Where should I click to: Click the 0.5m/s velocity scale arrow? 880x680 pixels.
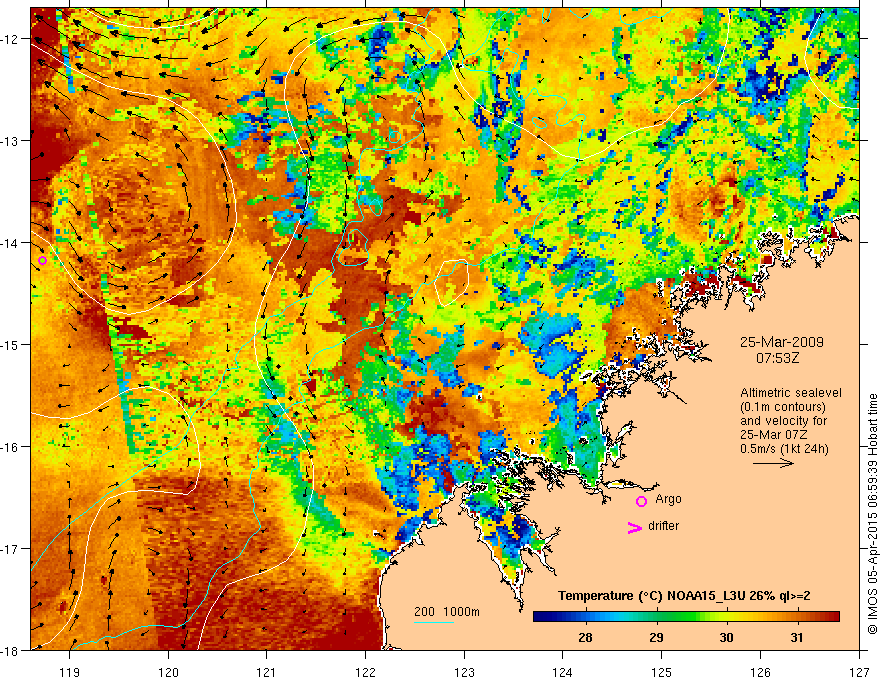coord(773,463)
